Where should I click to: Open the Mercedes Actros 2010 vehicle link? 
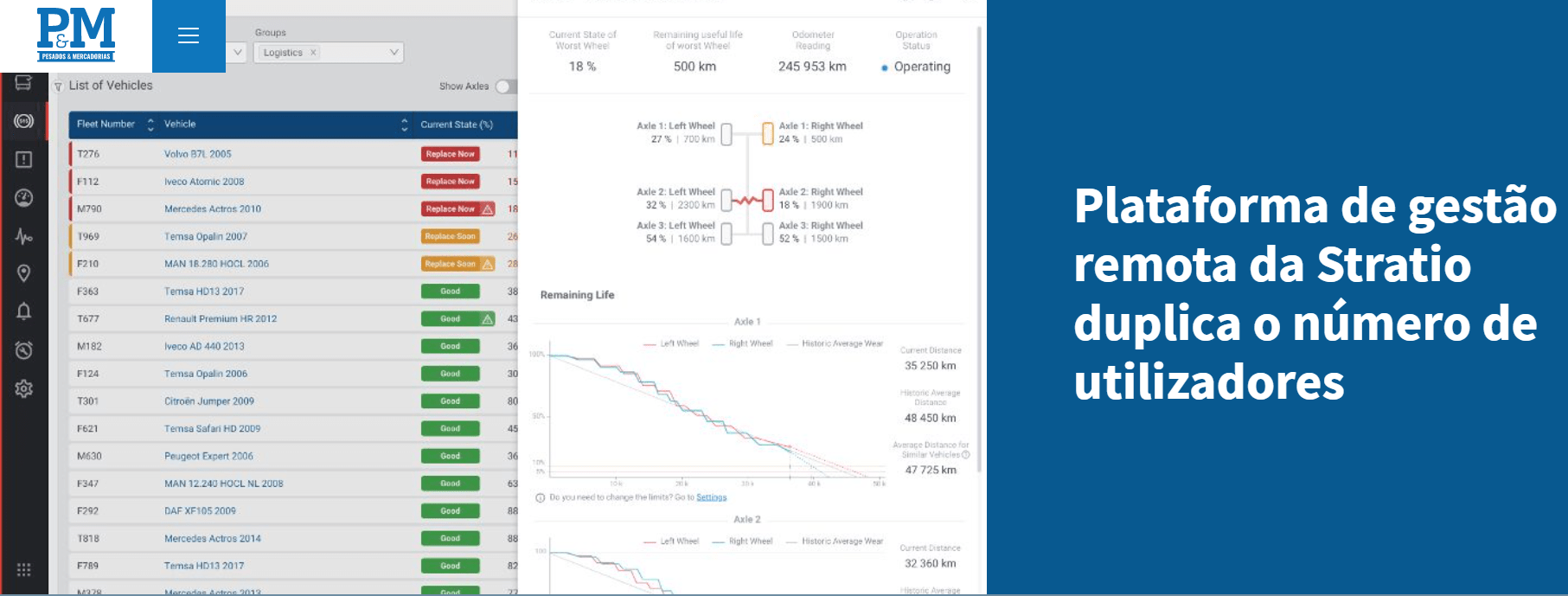tap(213, 209)
